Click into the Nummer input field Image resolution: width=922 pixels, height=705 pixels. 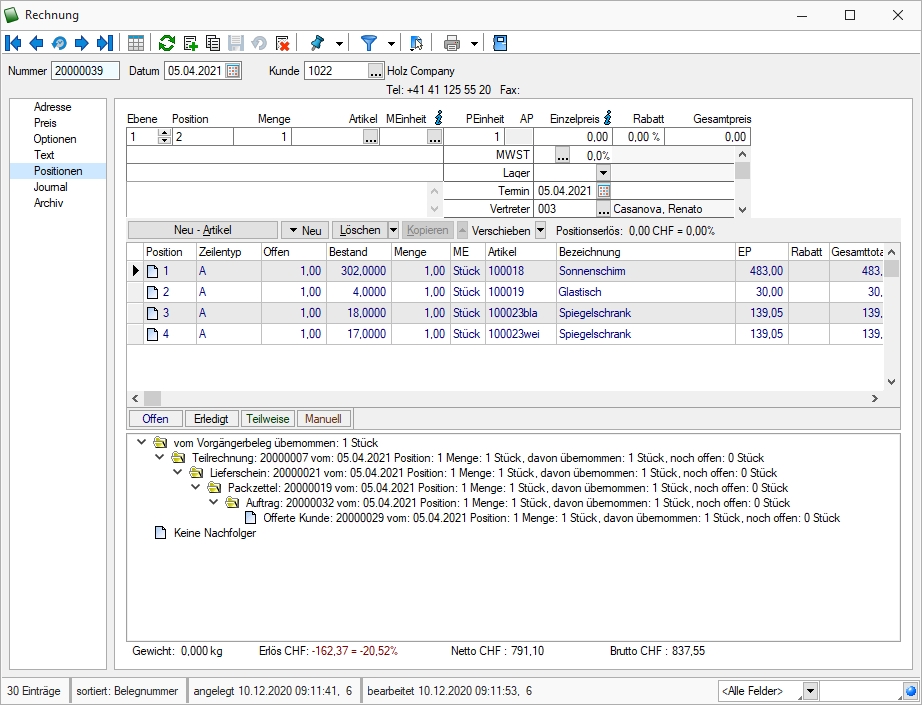[x=85, y=71]
